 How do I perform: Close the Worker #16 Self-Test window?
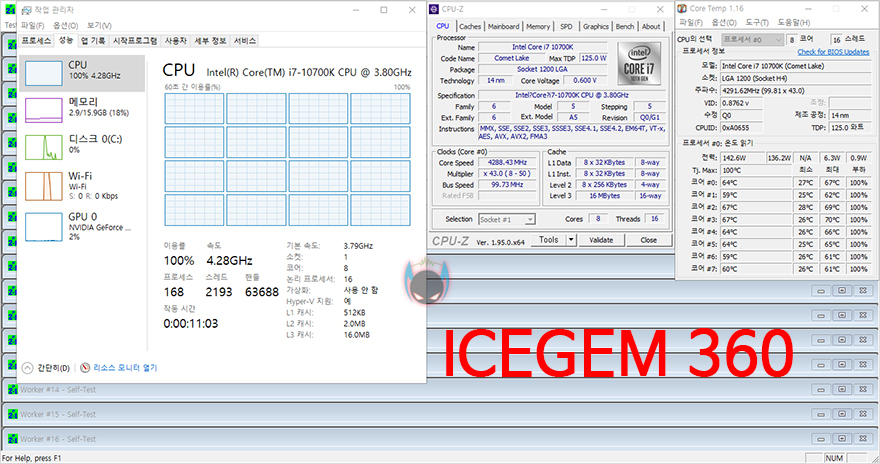(863, 439)
